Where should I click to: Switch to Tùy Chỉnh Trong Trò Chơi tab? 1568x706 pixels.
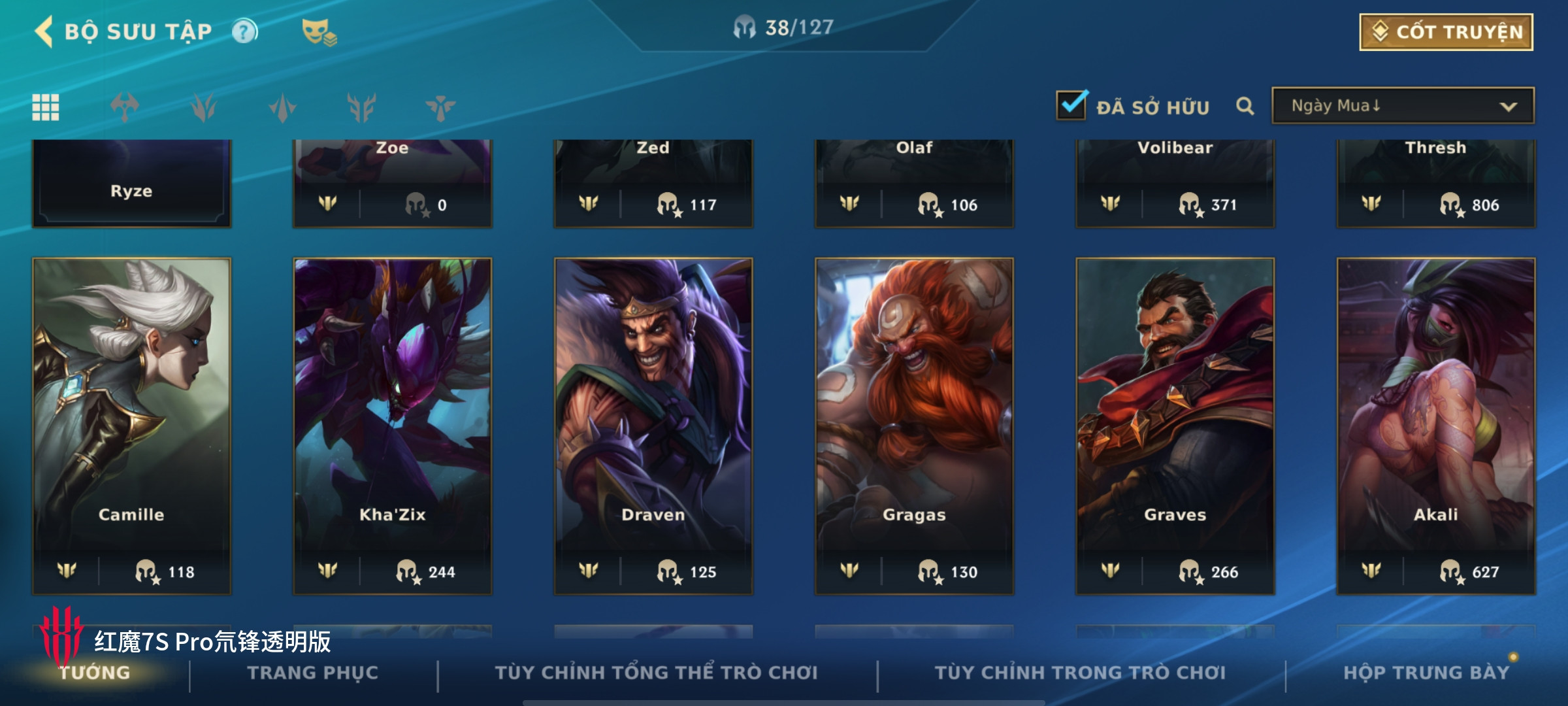click(1080, 673)
